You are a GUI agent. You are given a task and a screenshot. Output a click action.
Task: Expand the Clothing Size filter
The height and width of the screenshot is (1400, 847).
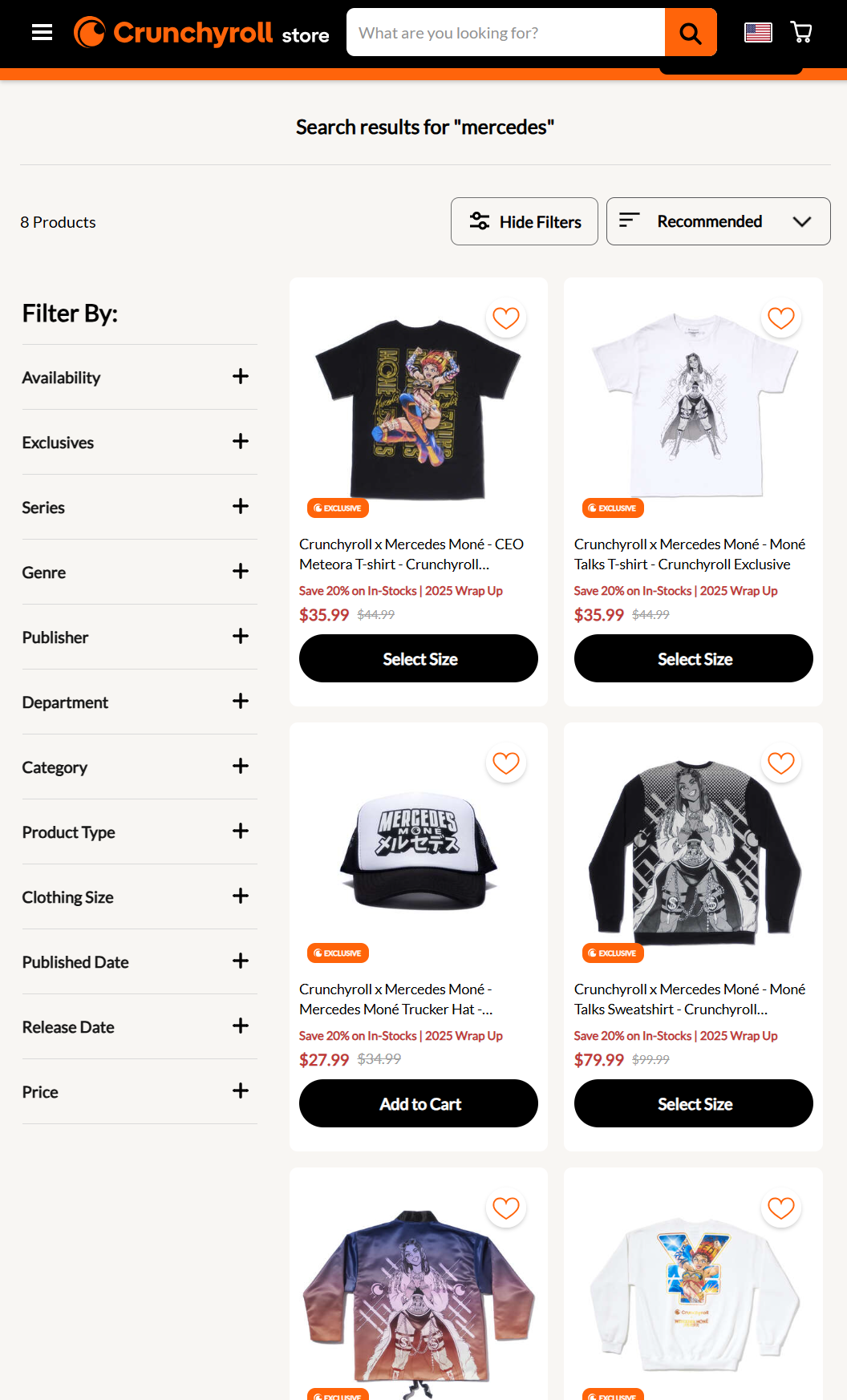point(140,896)
